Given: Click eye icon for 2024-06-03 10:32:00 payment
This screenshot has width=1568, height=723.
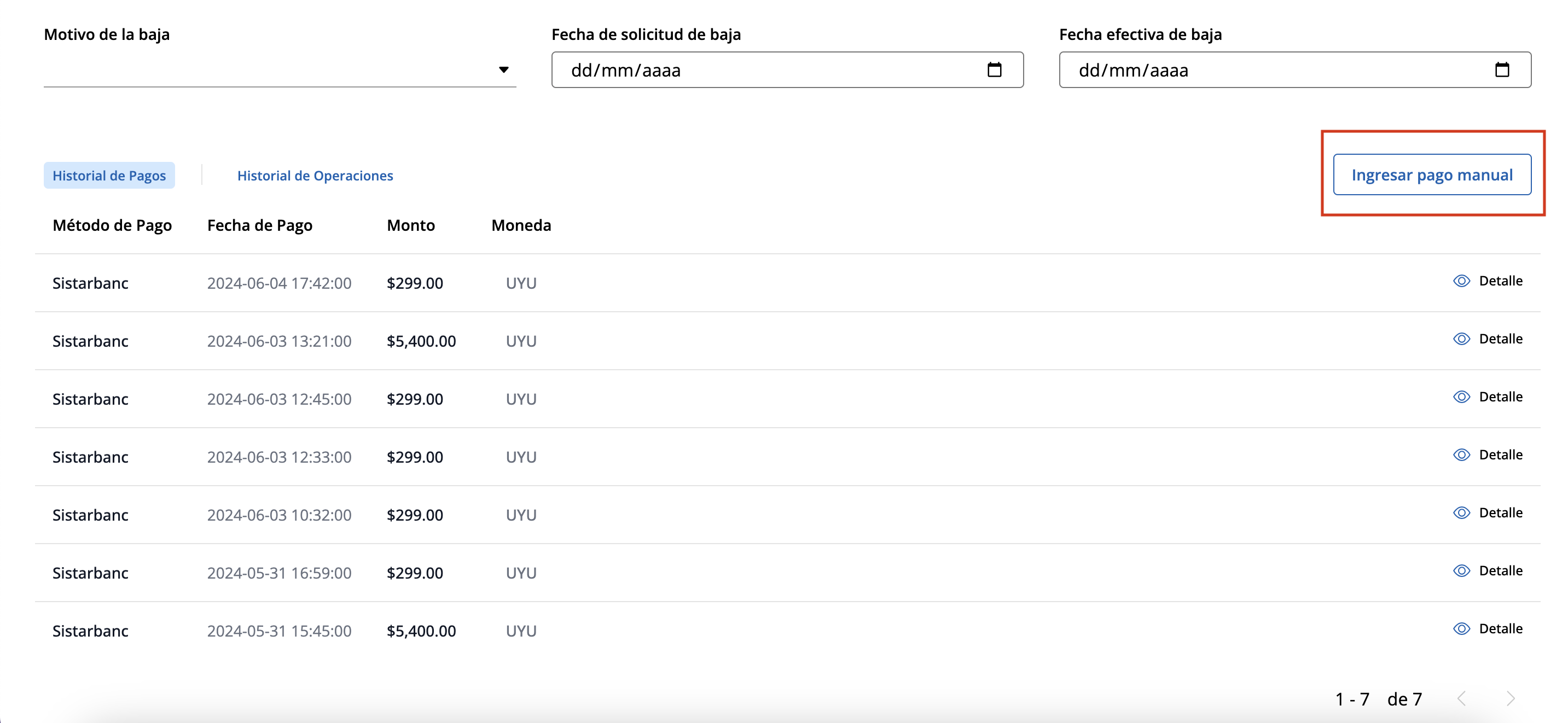Looking at the screenshot, I should (x=1461, y=512).
